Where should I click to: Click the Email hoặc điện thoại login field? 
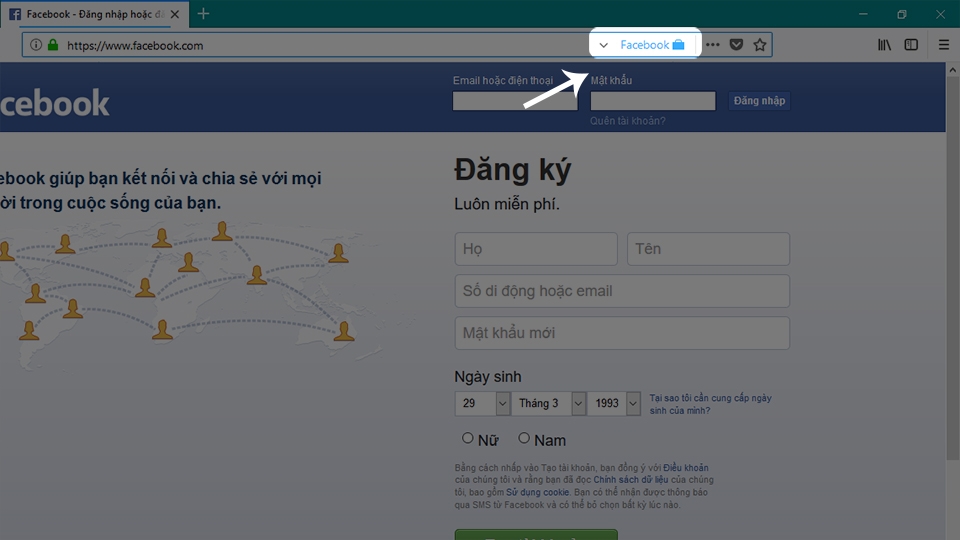(x=515, y=101)
